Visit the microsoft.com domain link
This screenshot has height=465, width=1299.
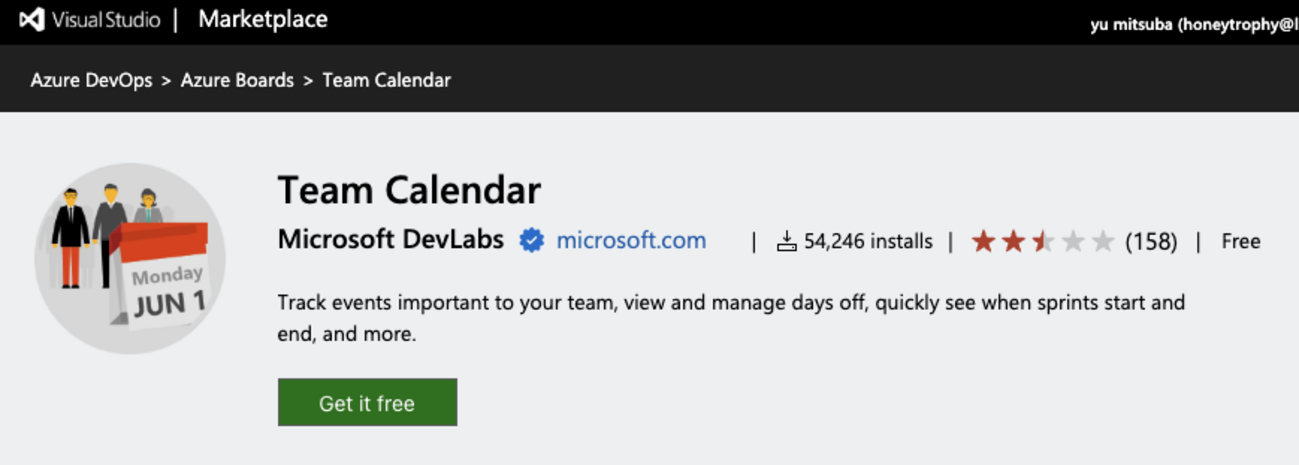tap(631, 240)
